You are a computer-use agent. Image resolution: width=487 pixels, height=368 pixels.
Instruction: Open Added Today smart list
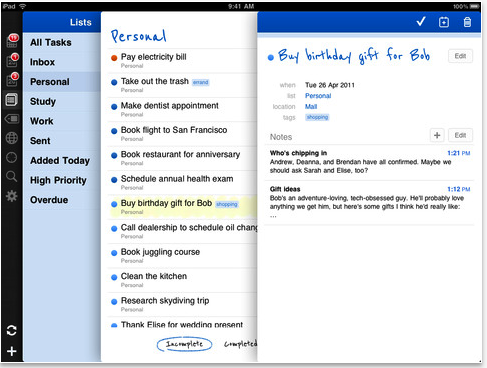62,160
